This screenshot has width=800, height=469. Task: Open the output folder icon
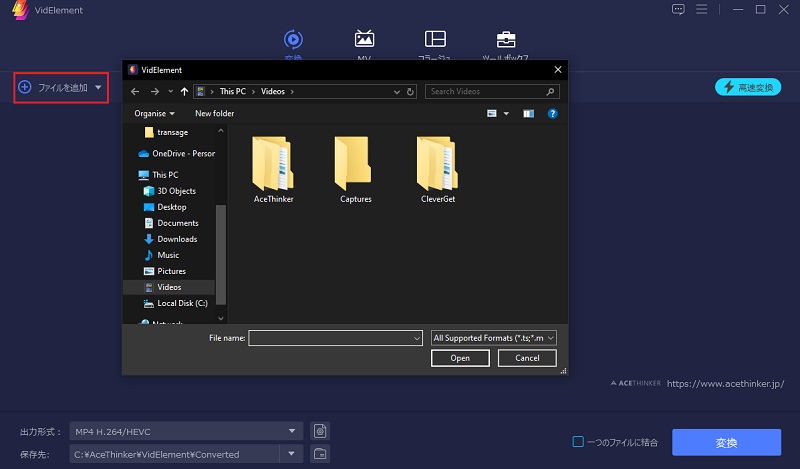tap(320, 454)
